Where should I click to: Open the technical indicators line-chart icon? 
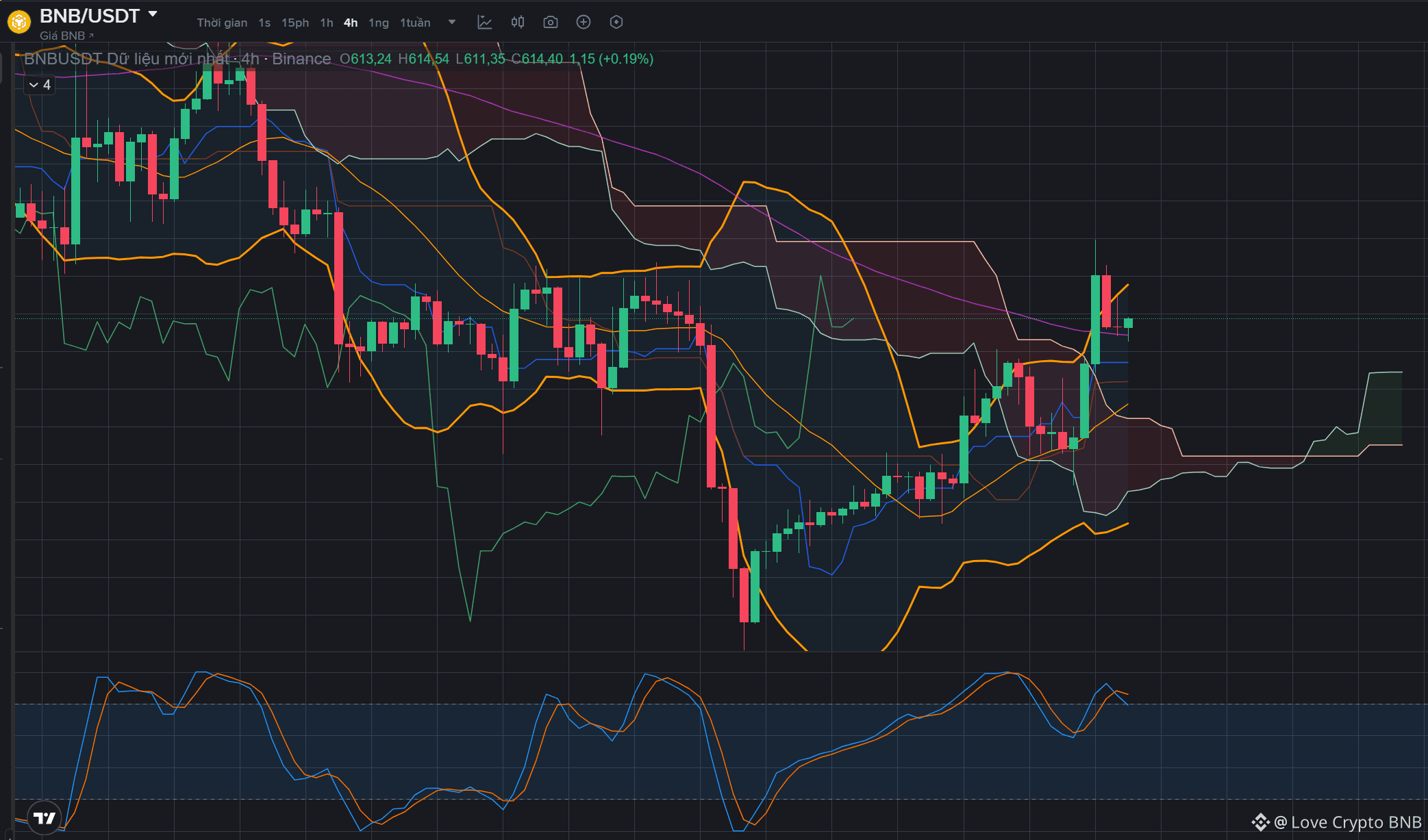click(x=485, y=23)
